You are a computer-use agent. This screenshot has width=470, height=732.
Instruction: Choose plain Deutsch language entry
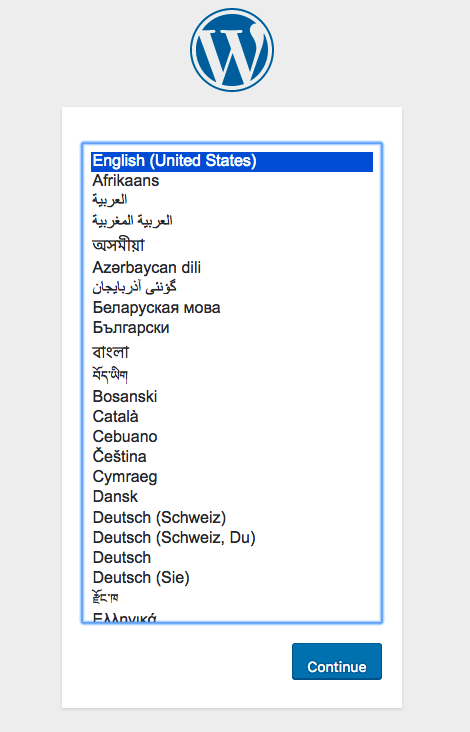[232, 557]
